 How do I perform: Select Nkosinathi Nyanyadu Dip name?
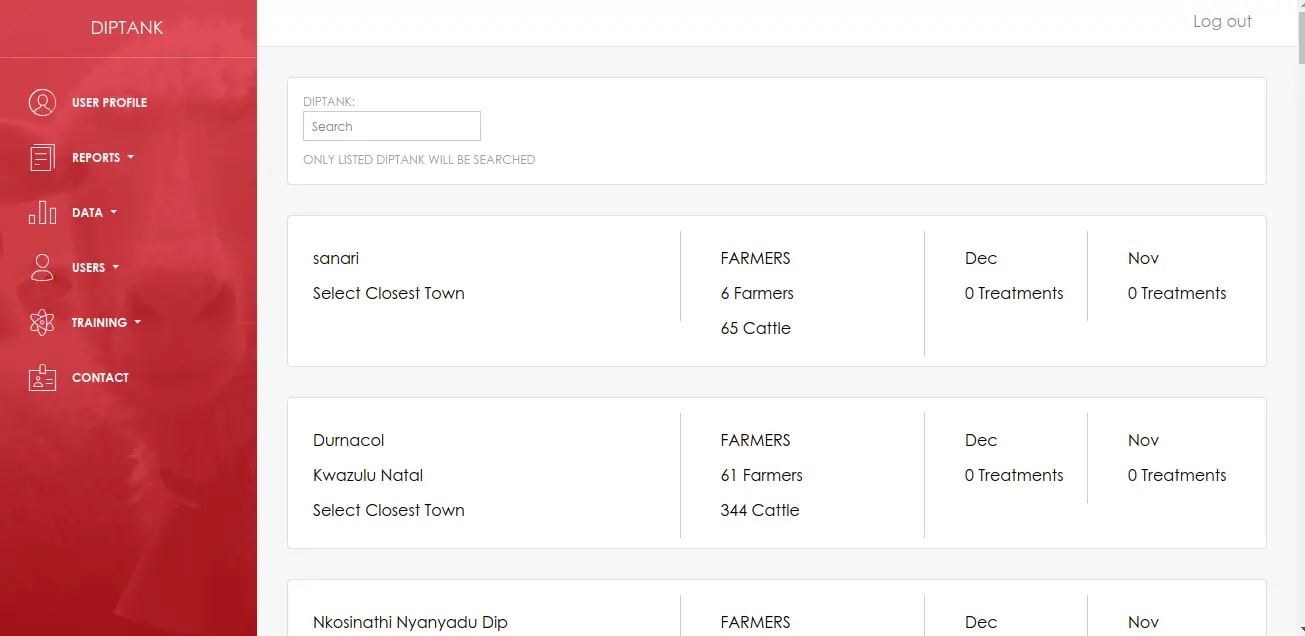(410, 622)
